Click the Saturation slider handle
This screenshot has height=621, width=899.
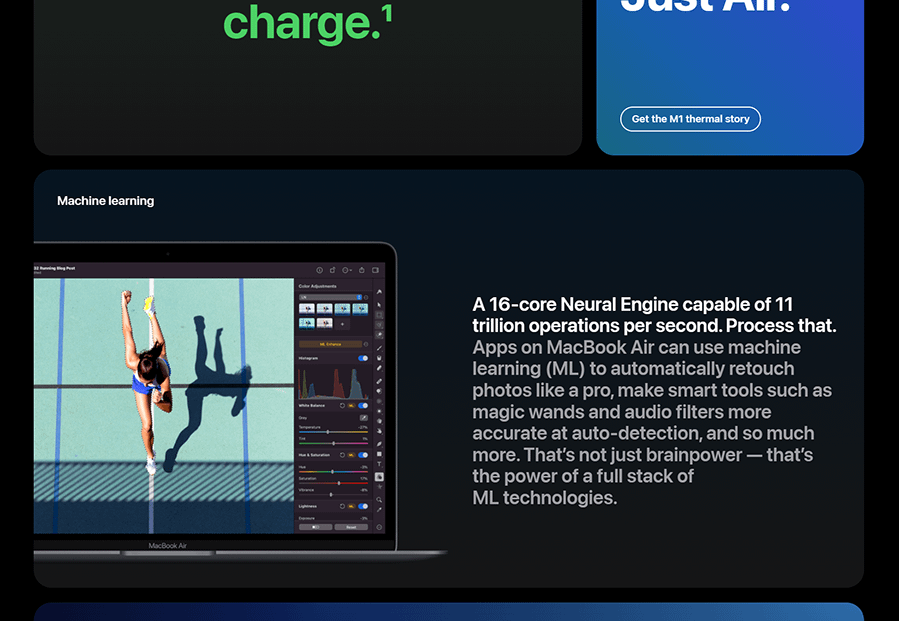coord(338,483)
